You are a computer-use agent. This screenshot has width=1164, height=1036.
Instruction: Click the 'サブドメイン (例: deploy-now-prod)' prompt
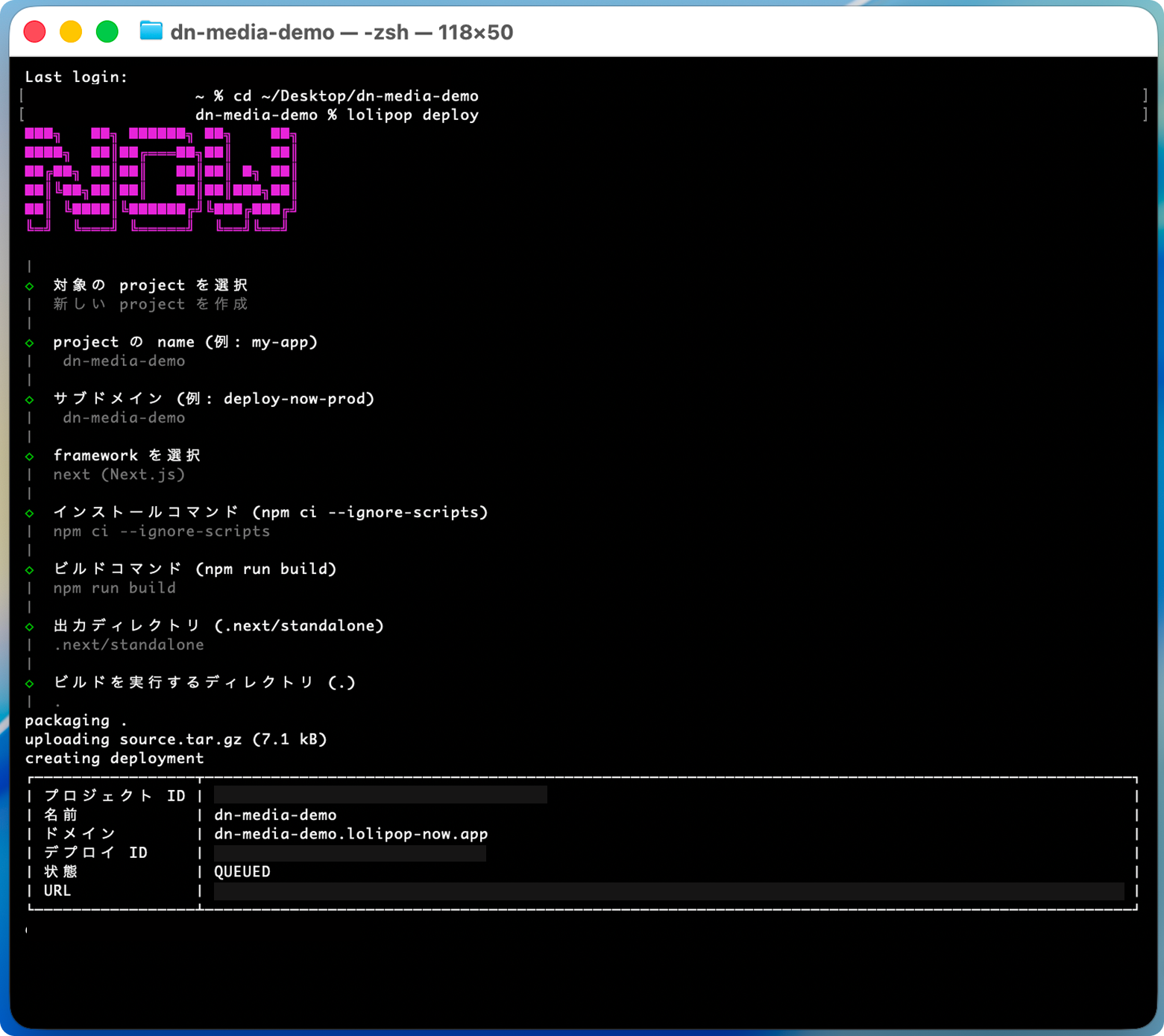(x=213, y=398)
